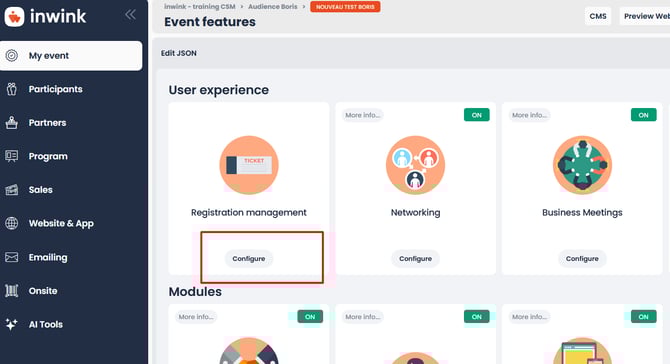This screenshot has height=364, width=670.
Task: Click the My event target icon
Action: point(12,56)
